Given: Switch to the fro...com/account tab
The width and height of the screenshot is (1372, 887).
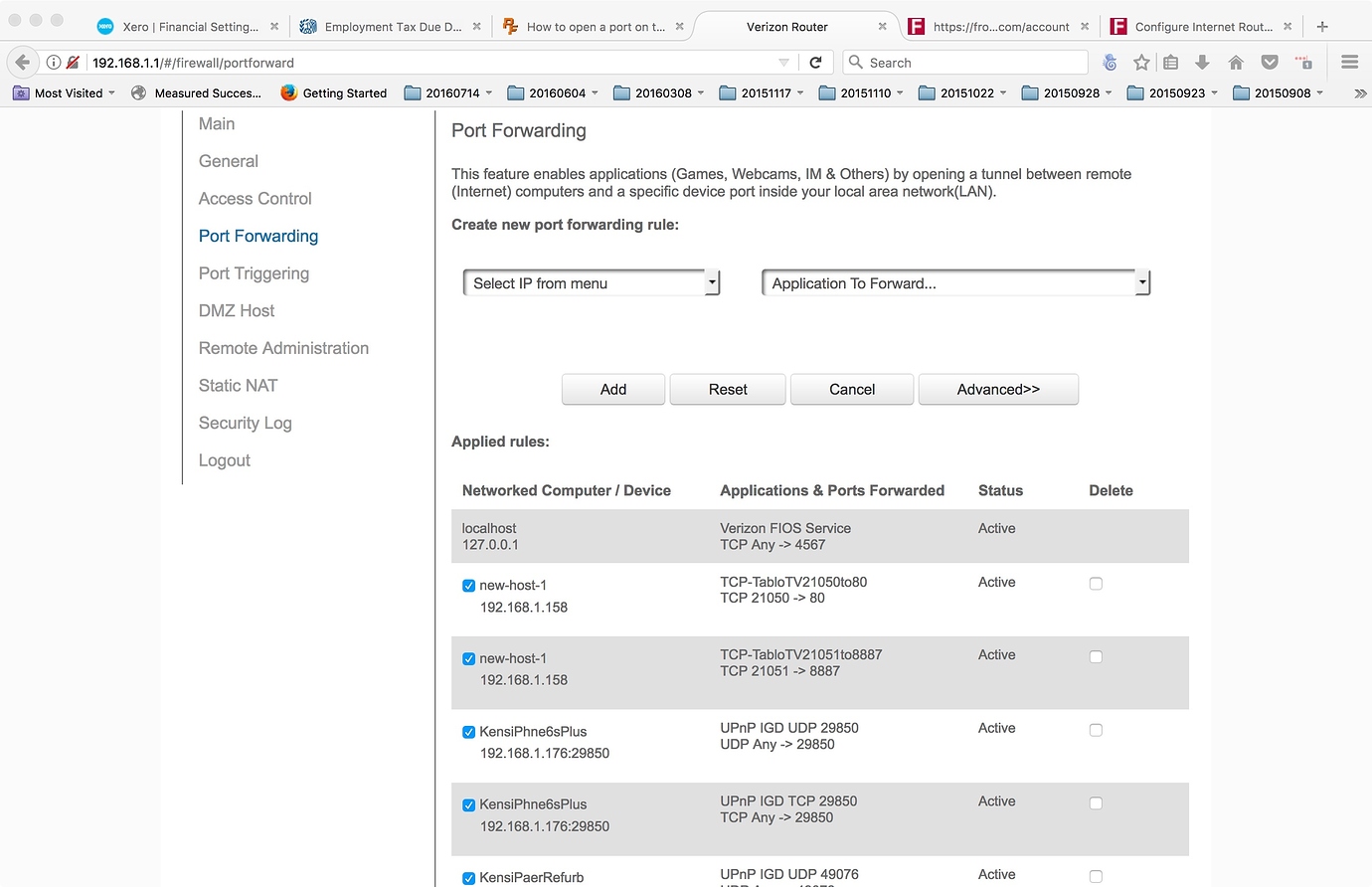Looking at the screenshot, I should pos(1000,27).
